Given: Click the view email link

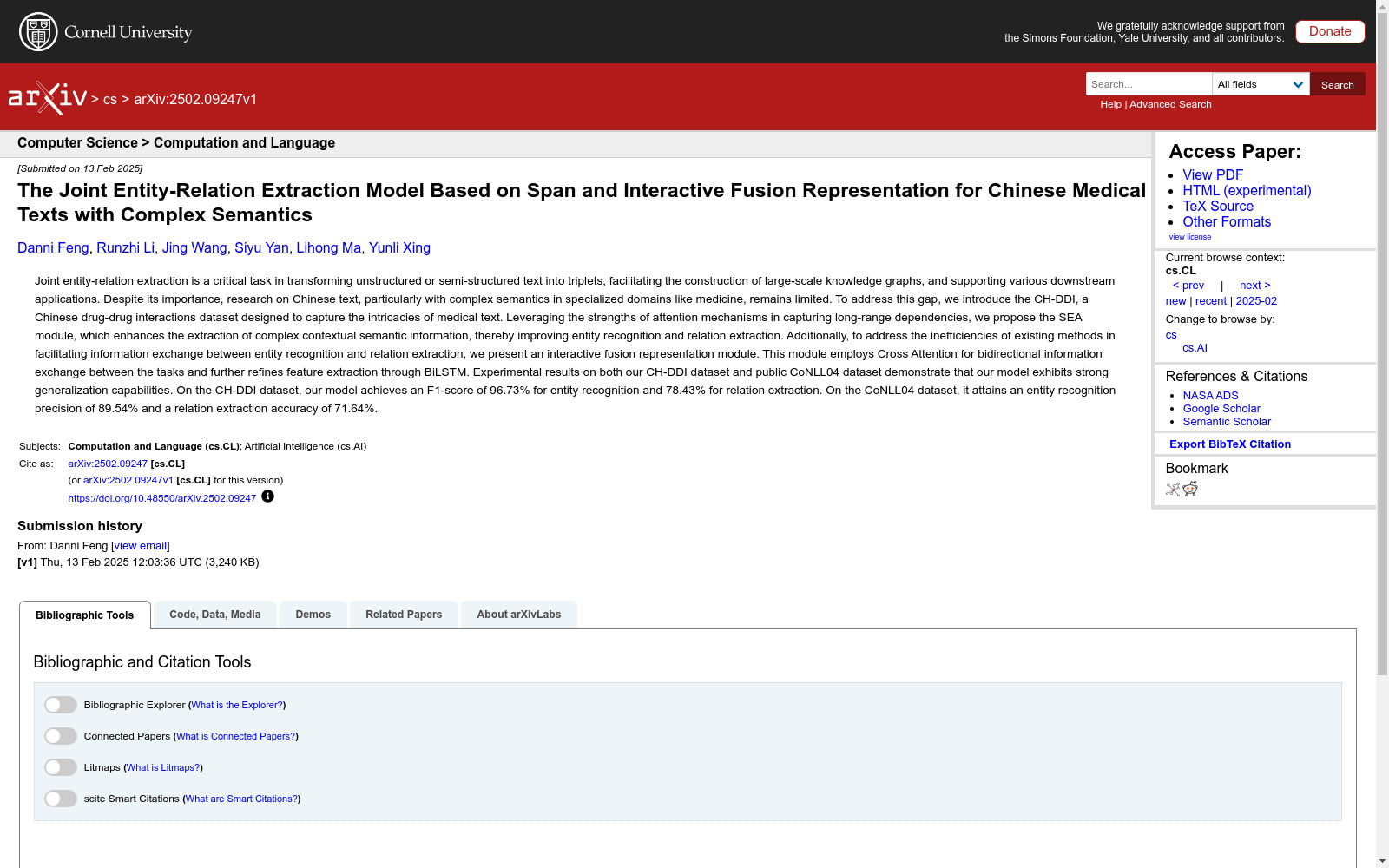Looking at the screenshot, I should (141, 546).
